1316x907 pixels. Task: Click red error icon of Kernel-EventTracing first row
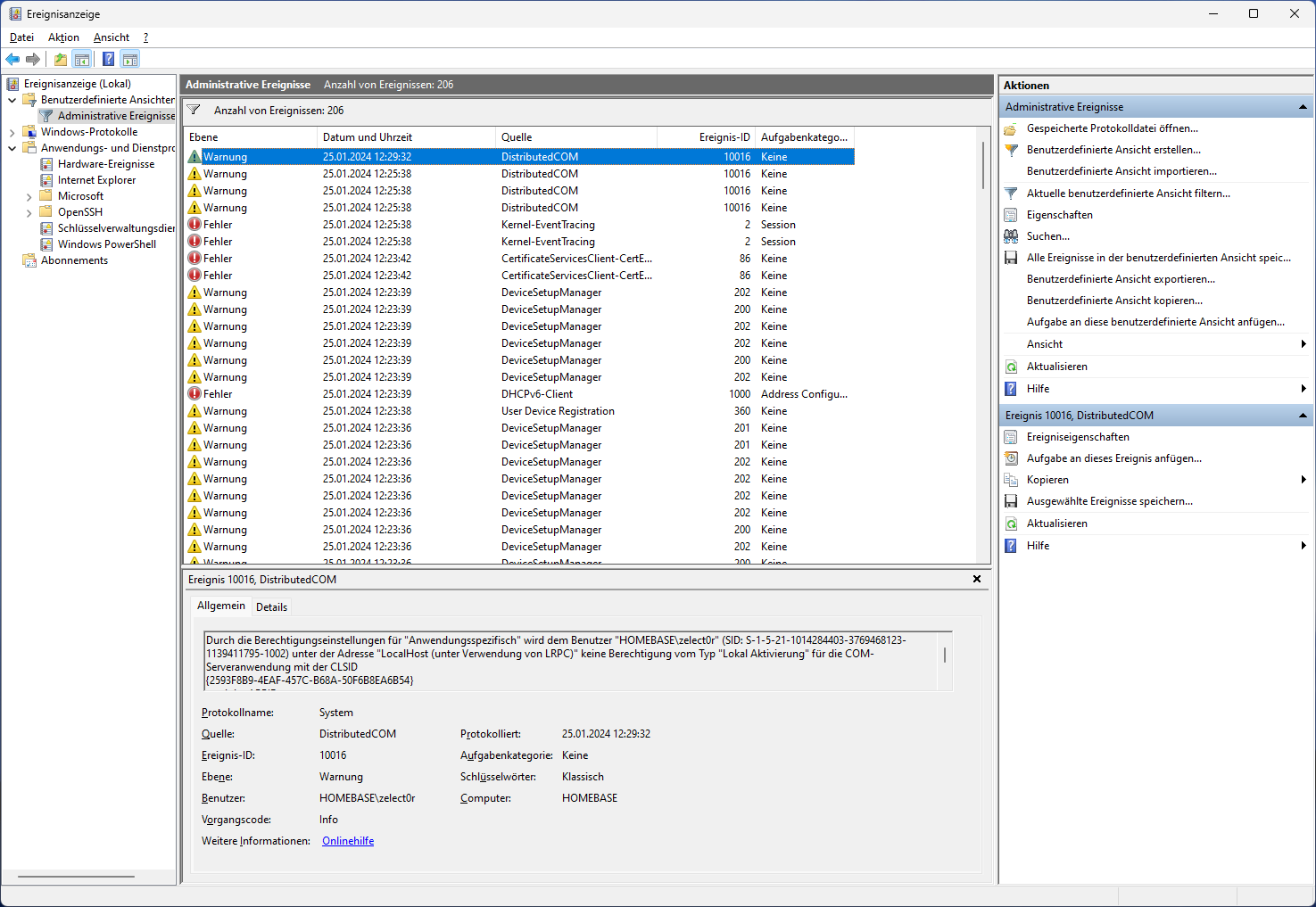(x=195, y=225)
